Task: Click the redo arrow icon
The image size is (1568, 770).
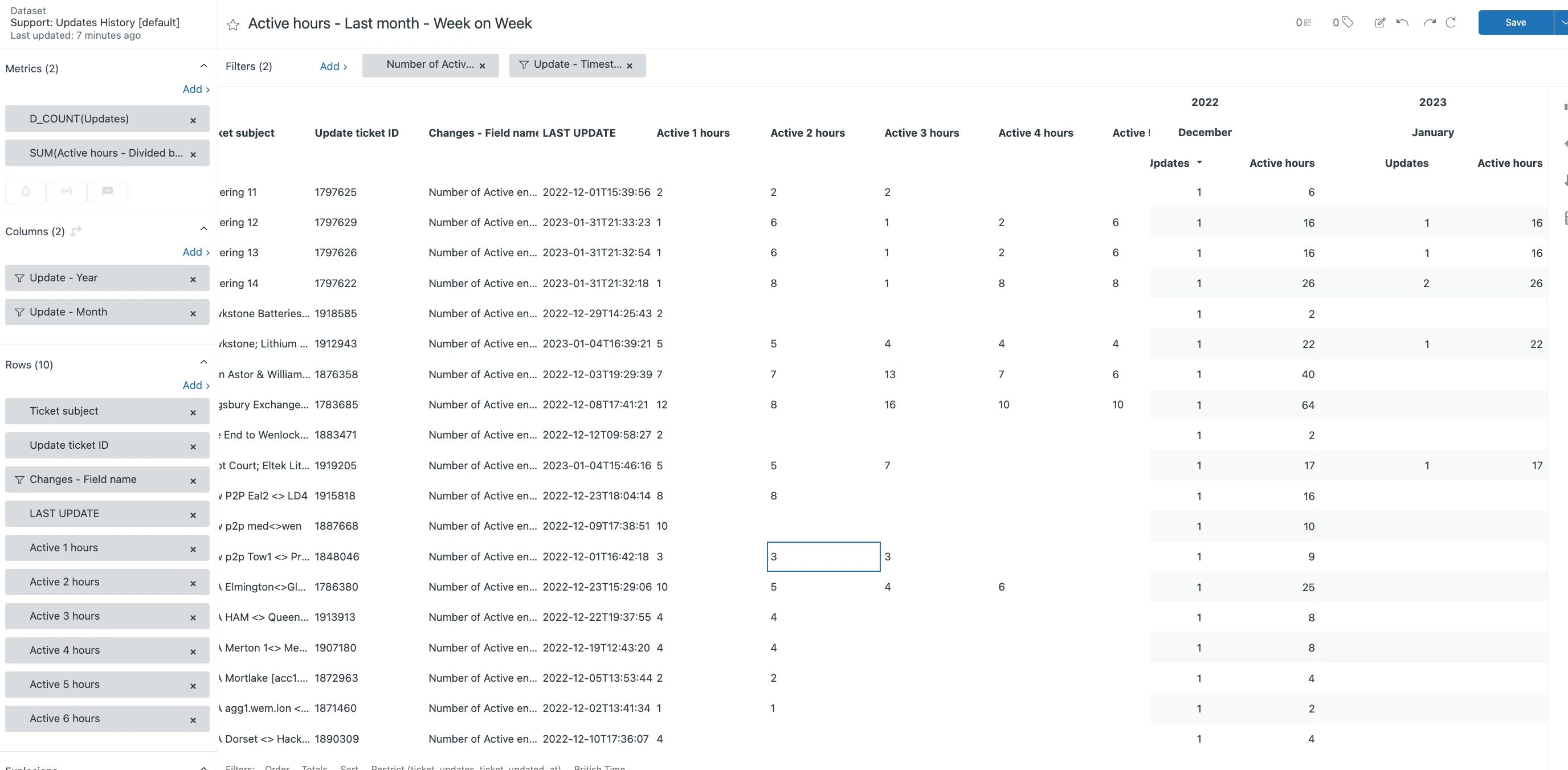Action: [1429, 23]
